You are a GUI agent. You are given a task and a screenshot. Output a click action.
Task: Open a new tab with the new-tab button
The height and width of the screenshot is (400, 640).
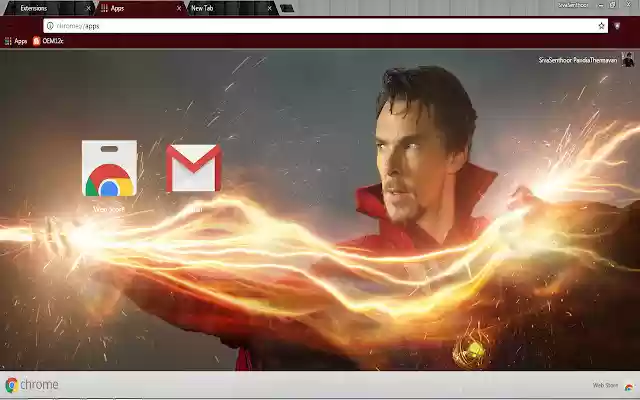coord(287,8)
